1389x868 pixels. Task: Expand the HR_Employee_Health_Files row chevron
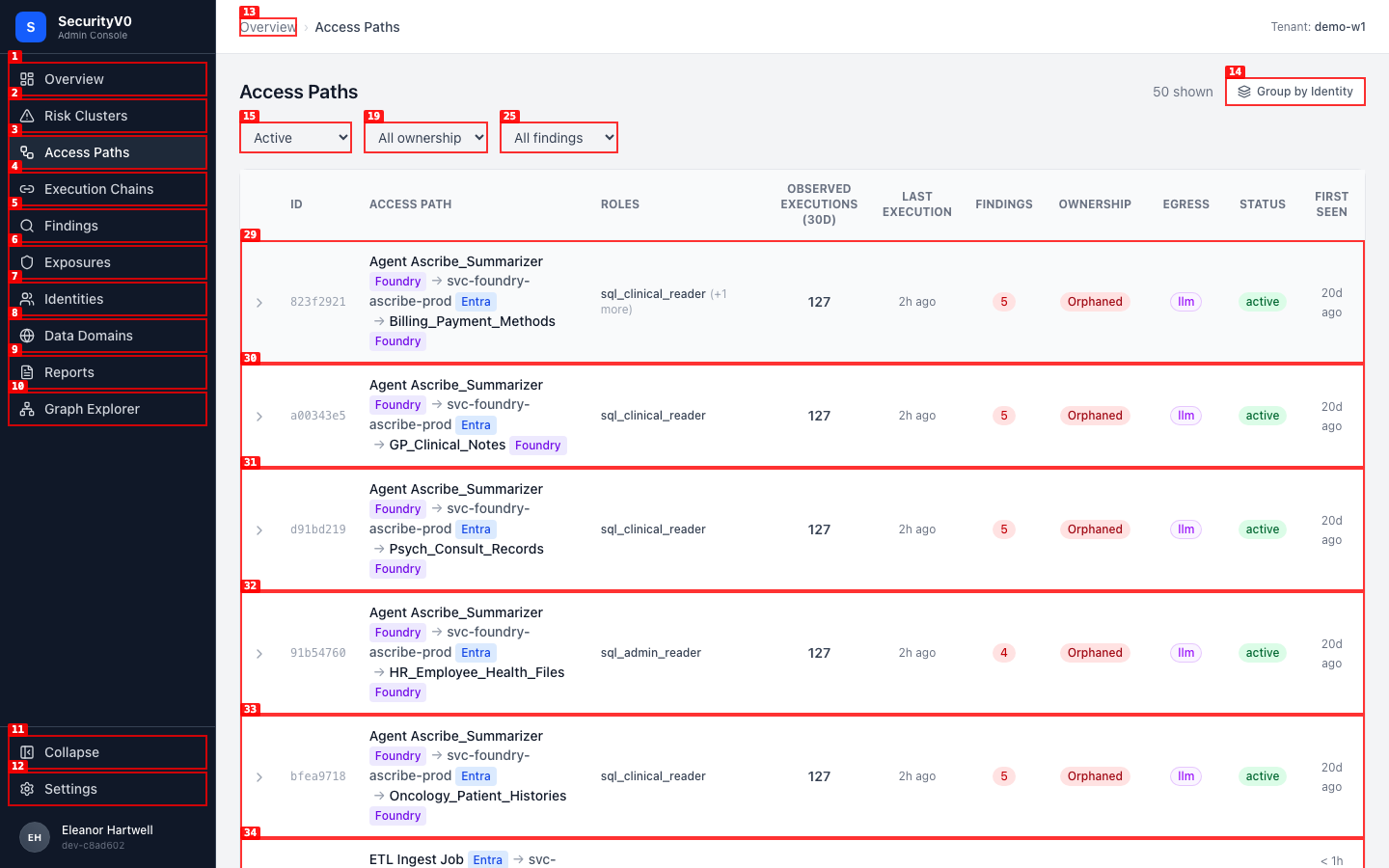tap(259, 654)
